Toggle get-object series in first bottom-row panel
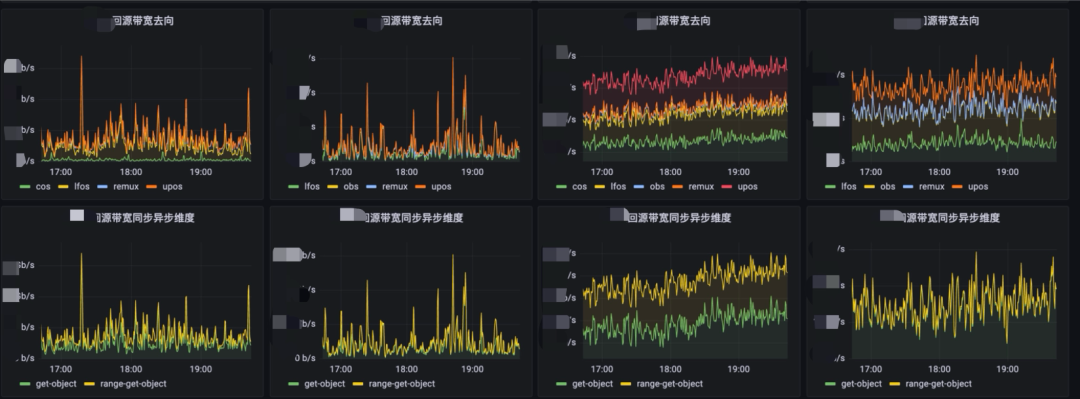1080x399 pixels. [x=56, y=384]
